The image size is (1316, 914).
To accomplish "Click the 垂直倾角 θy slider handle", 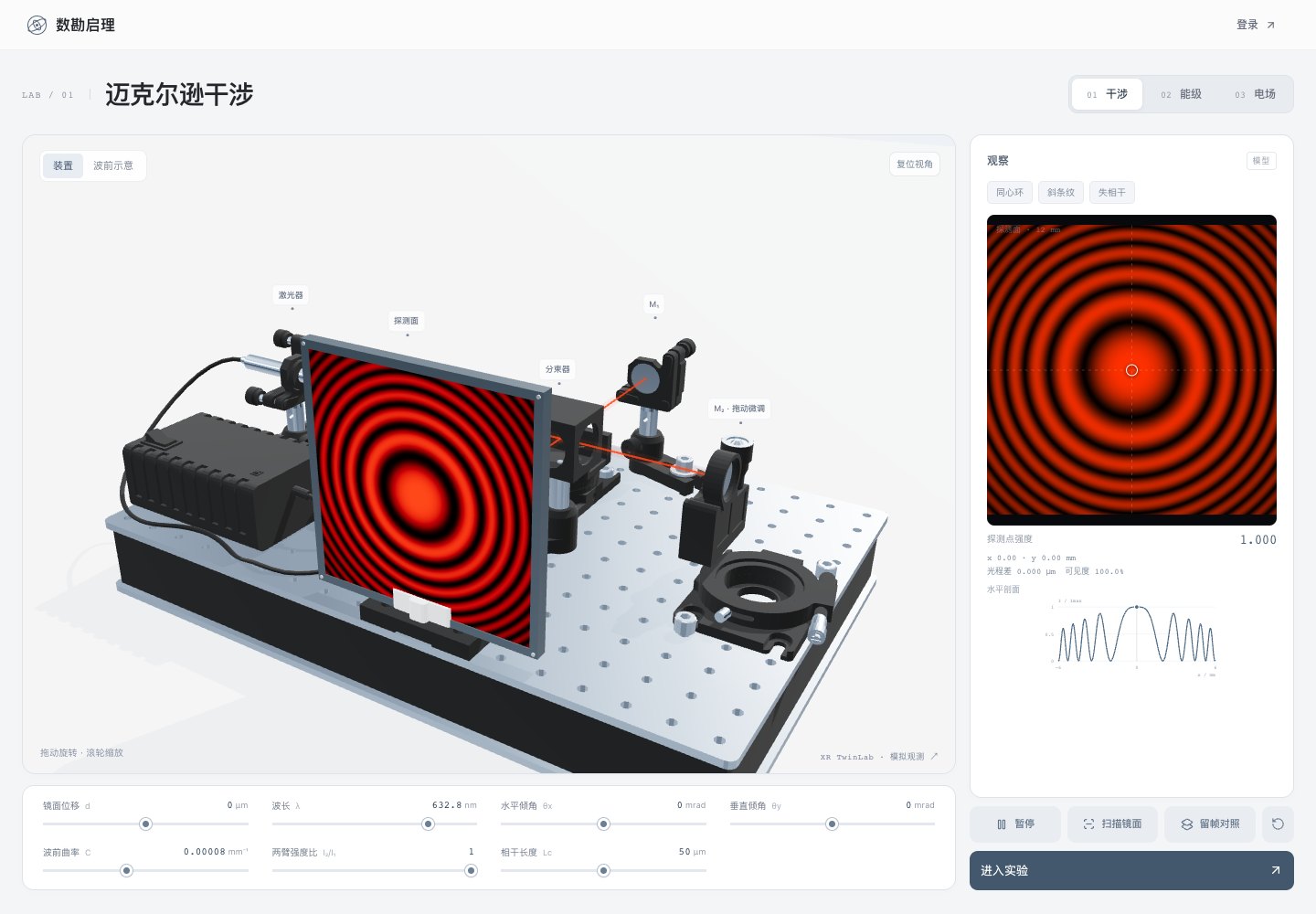I will click(832, 824).
